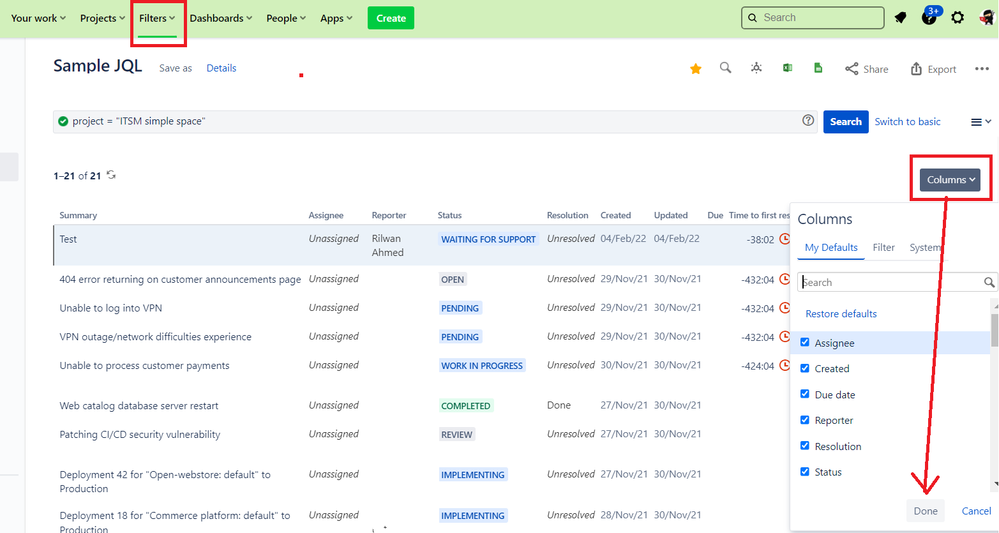Open the three-dot more actions menu

pos(981,69)
